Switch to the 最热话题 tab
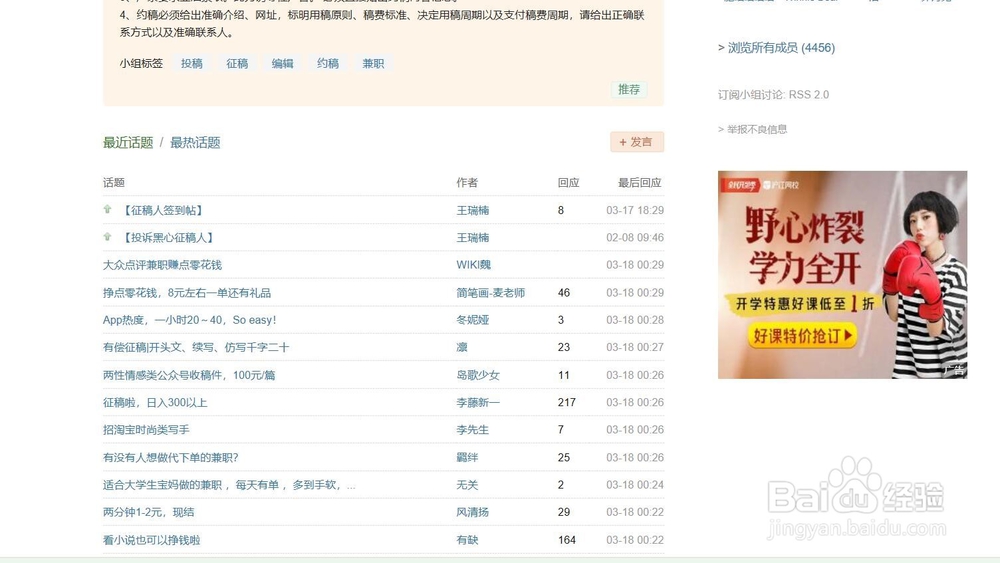The width and height of the screenshot is (1000, 563). coord(195,142)
